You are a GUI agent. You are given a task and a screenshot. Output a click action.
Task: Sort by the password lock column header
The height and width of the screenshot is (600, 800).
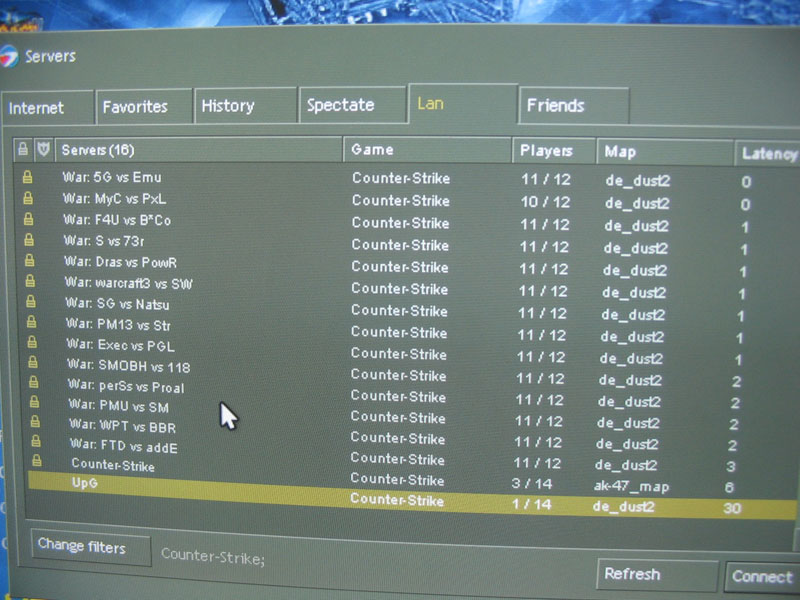point(23,149)
